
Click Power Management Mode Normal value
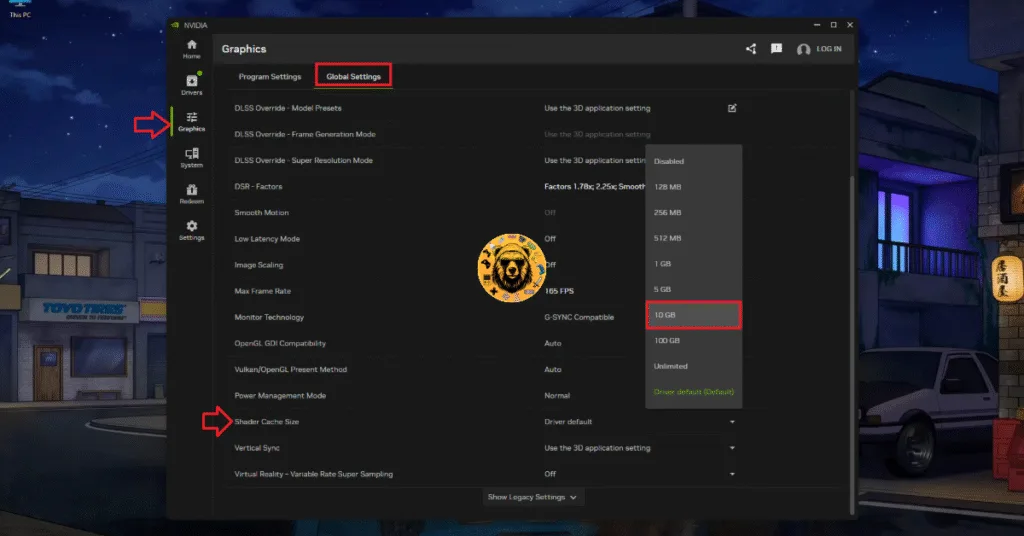pyautogui.click(x=557, y=396)
